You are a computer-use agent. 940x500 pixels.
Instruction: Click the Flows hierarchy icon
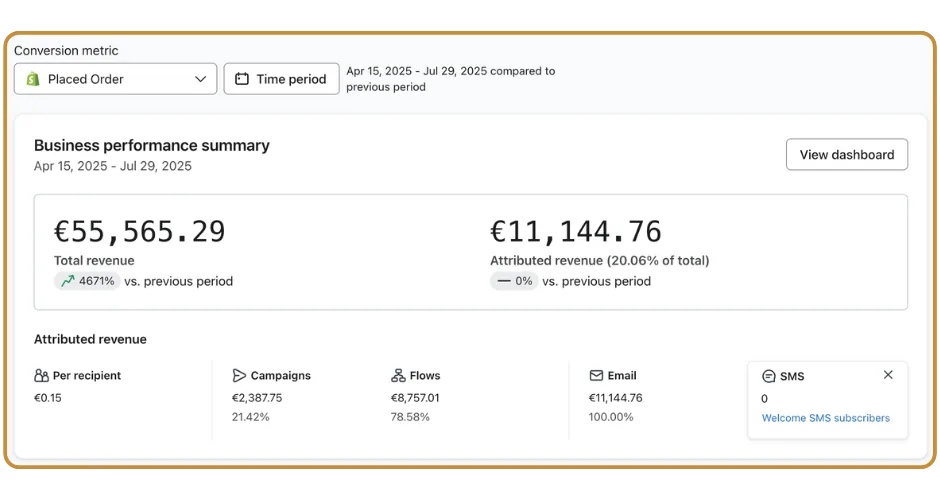click(x=398, y=376)
